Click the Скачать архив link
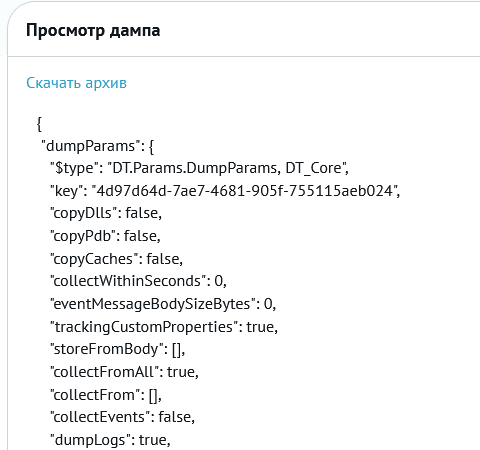This screenshot has height=450, width=480. click(x=76, y=83)
